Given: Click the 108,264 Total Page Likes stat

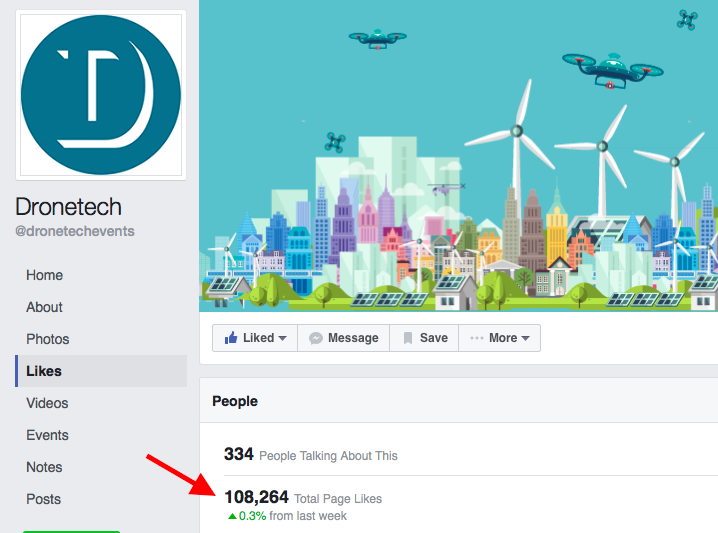Looking at the screenshot, I should coord(303,498).
